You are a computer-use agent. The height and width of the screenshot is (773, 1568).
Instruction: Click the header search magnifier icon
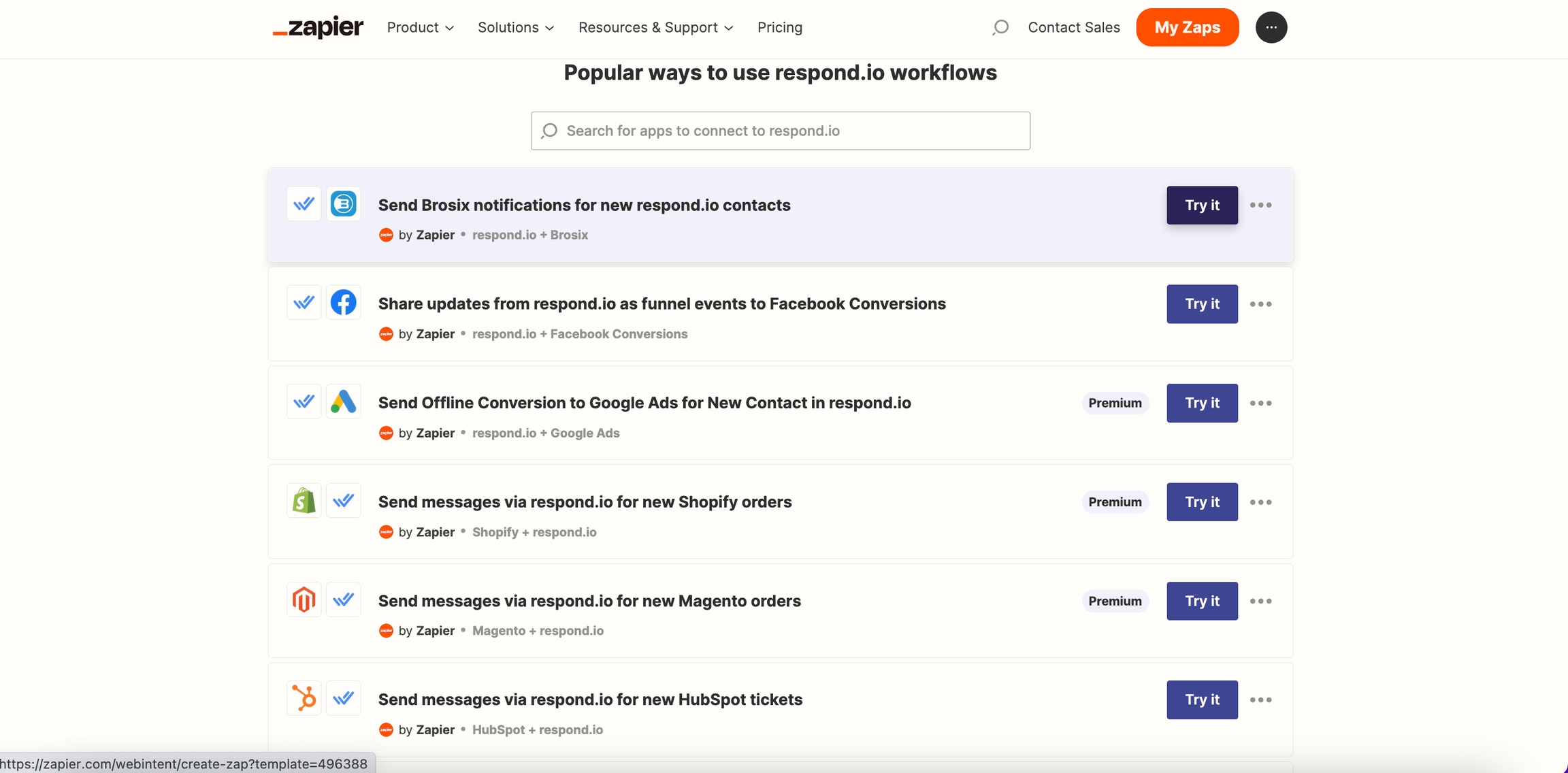pos(1000,27)
